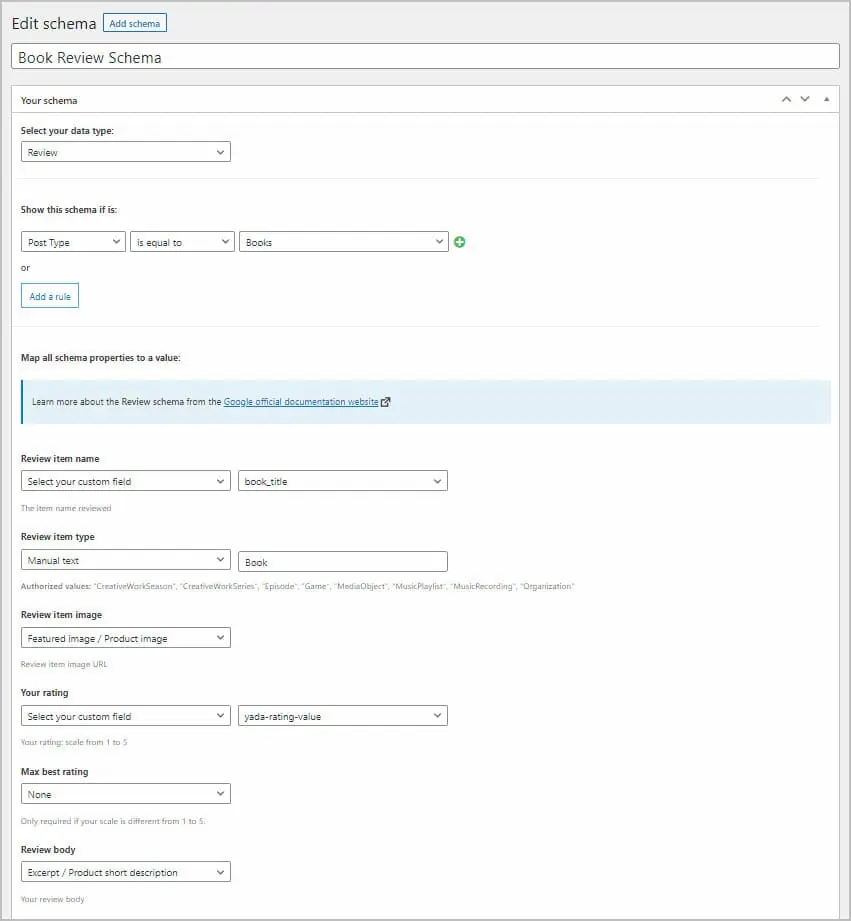The image size is (851, 921).
Task: Collapse the Your schema panel
Action: (x=826, y=99)
